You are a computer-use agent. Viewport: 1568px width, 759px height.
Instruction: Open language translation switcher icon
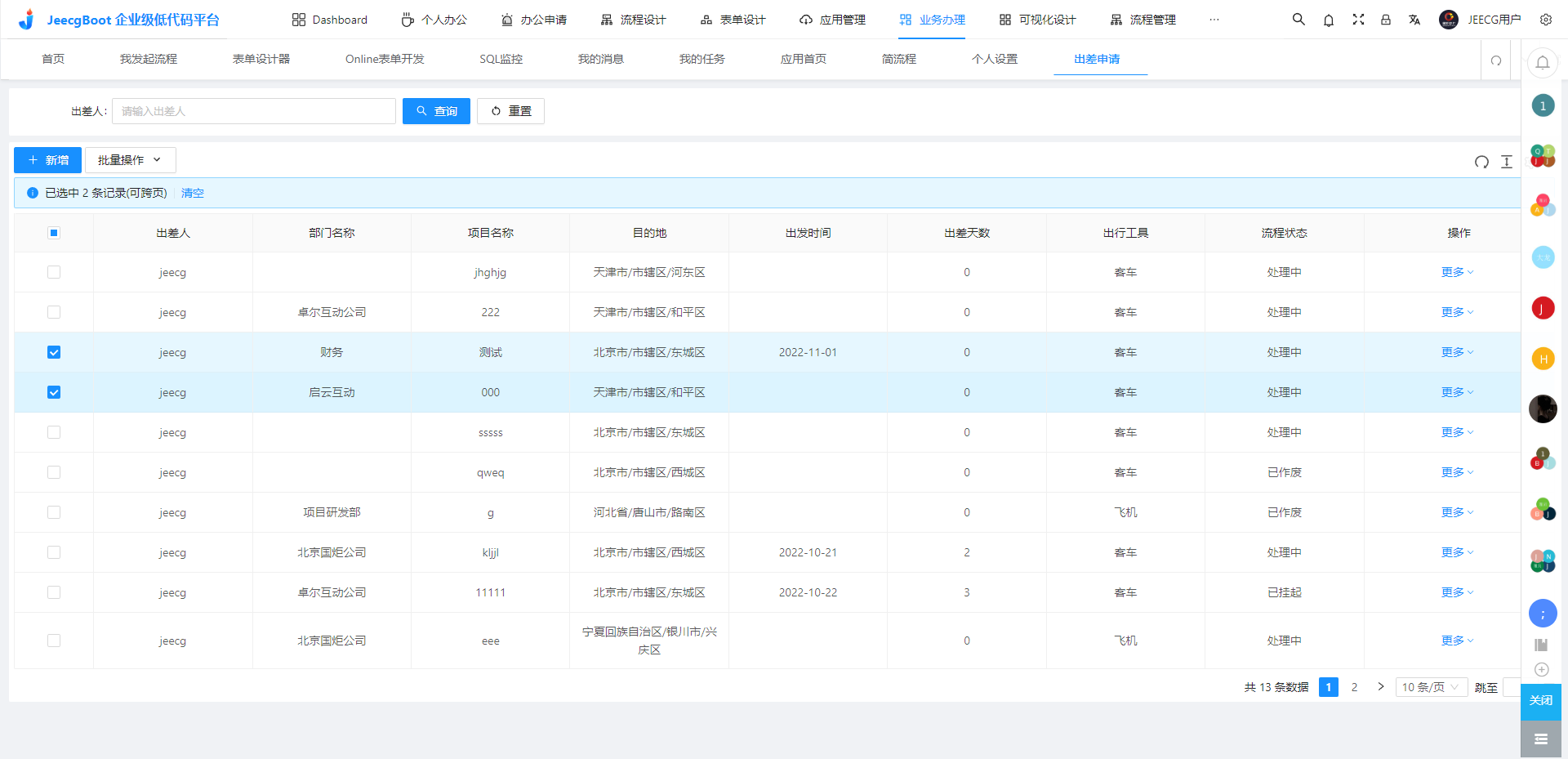[x=1414, y=20]
